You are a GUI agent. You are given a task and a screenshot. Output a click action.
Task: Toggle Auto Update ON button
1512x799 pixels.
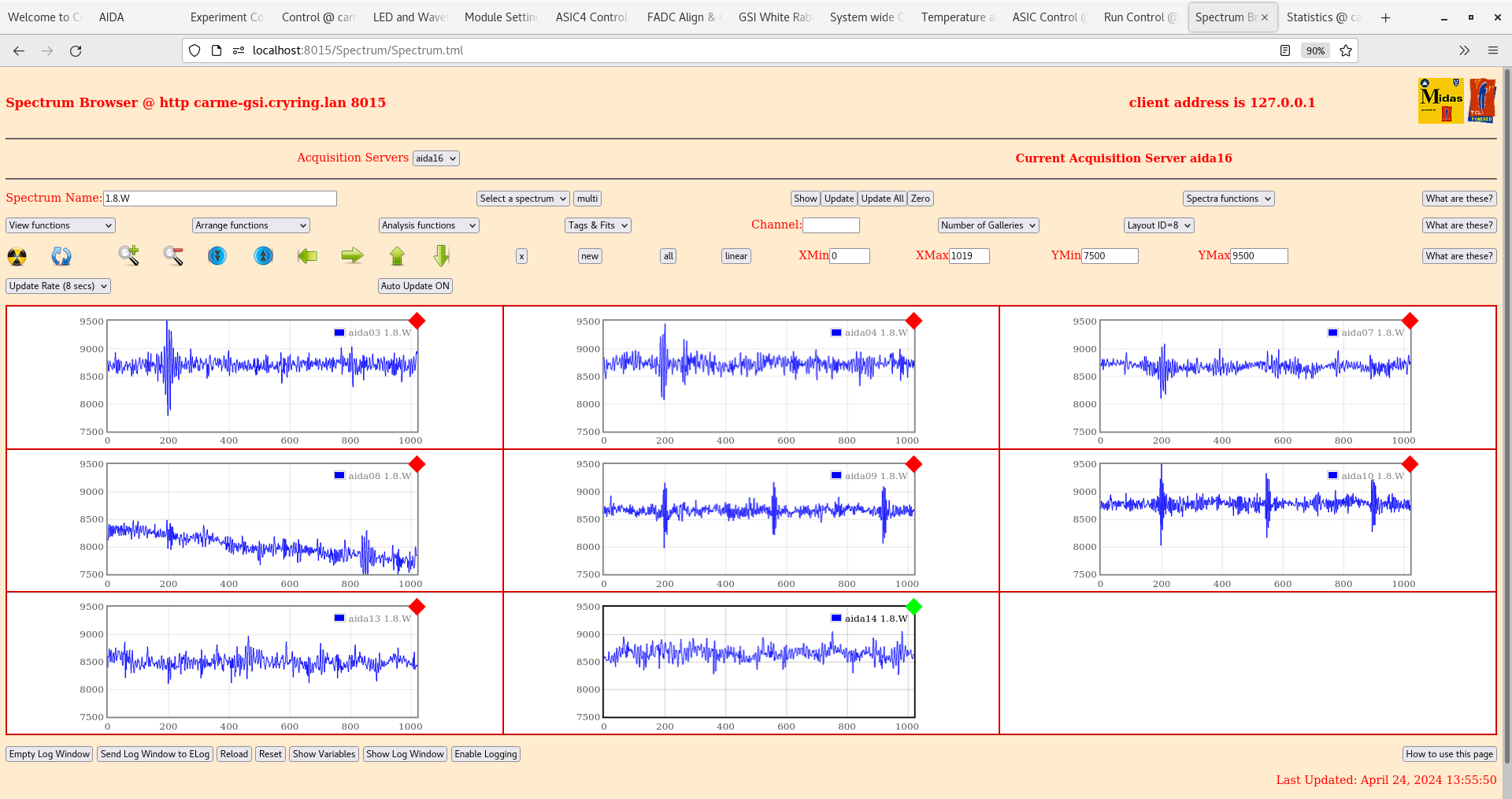(415, 286)
